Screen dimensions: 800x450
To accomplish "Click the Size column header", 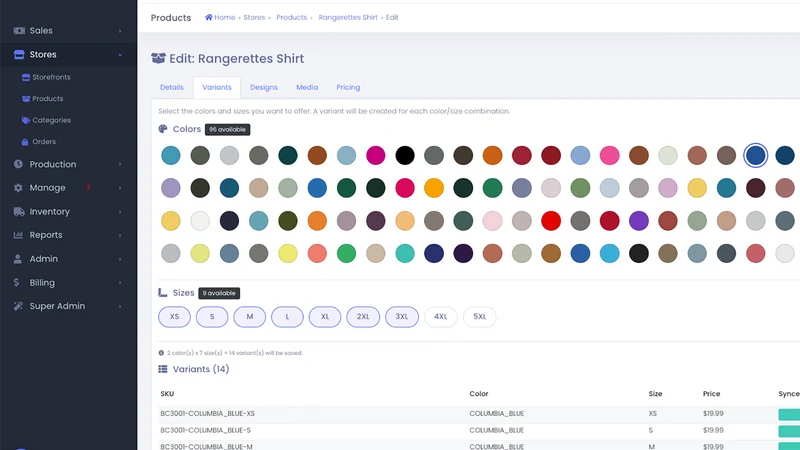I will pyautogui.click(x=655, y=394).
